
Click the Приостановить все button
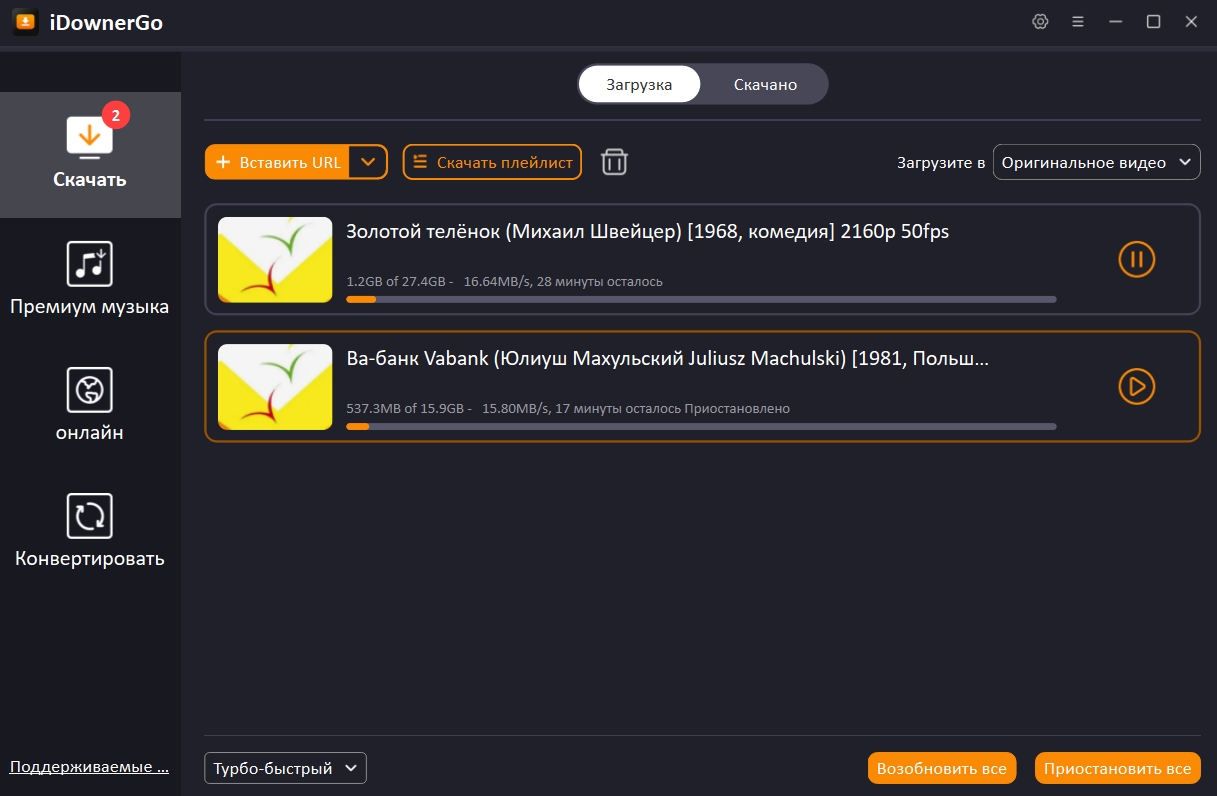1118,768
